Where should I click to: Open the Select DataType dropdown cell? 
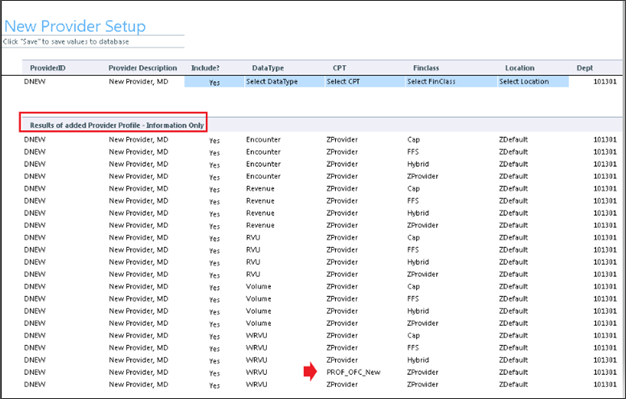coord(284,82)
